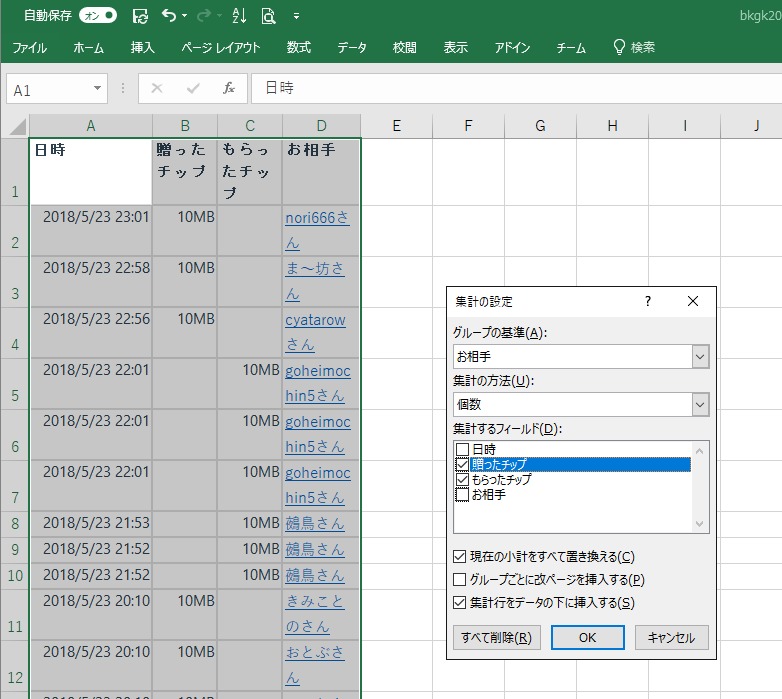Expand the グループの基準 dropdown
782x699 pixels.
pyautogui.click(x=699, y=356)
